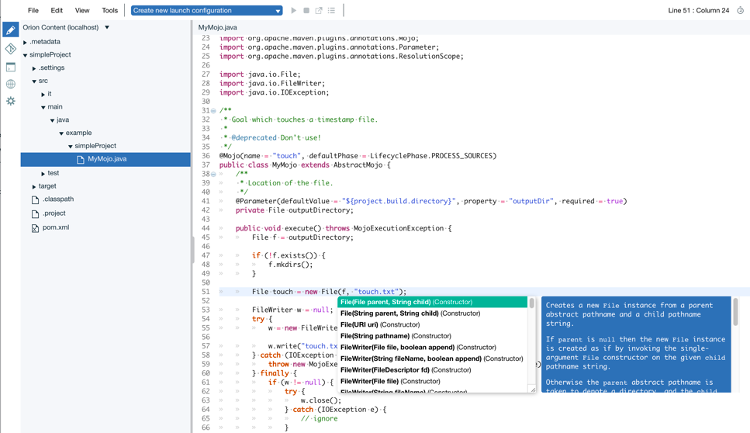Open the launch logs list icon
Viewport: 750px width, 433px height.
pyautogui.click(x=332, y=10)
